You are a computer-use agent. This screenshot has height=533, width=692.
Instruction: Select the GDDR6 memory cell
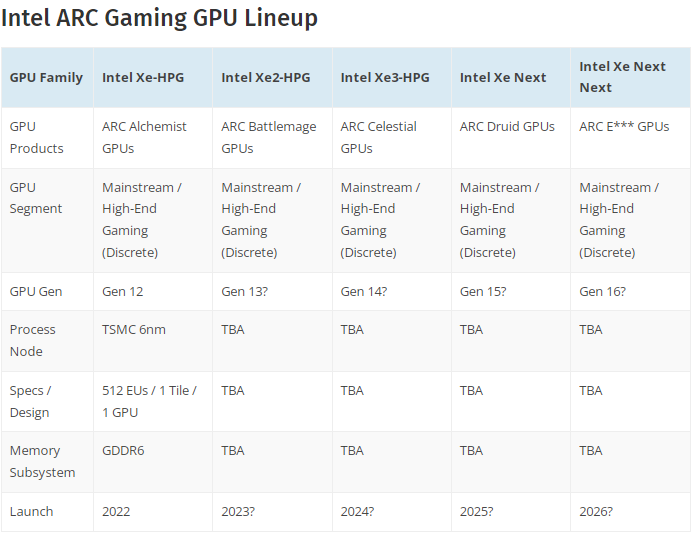click(x=123, y=450)
